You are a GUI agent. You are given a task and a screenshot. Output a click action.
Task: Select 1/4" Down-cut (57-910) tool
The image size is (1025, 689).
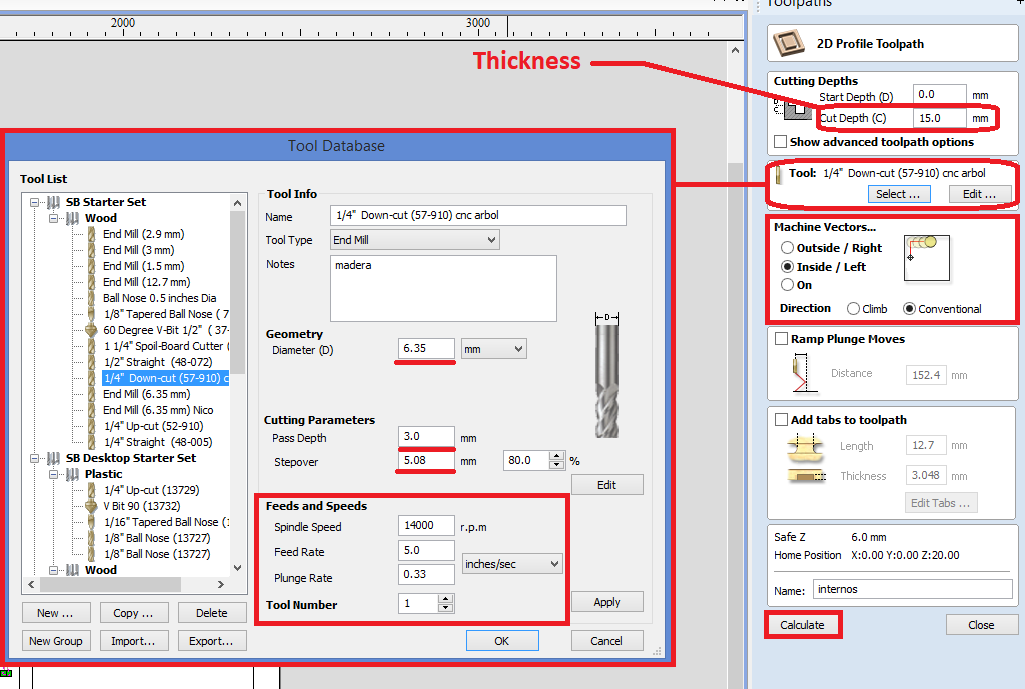pos(165,378)
